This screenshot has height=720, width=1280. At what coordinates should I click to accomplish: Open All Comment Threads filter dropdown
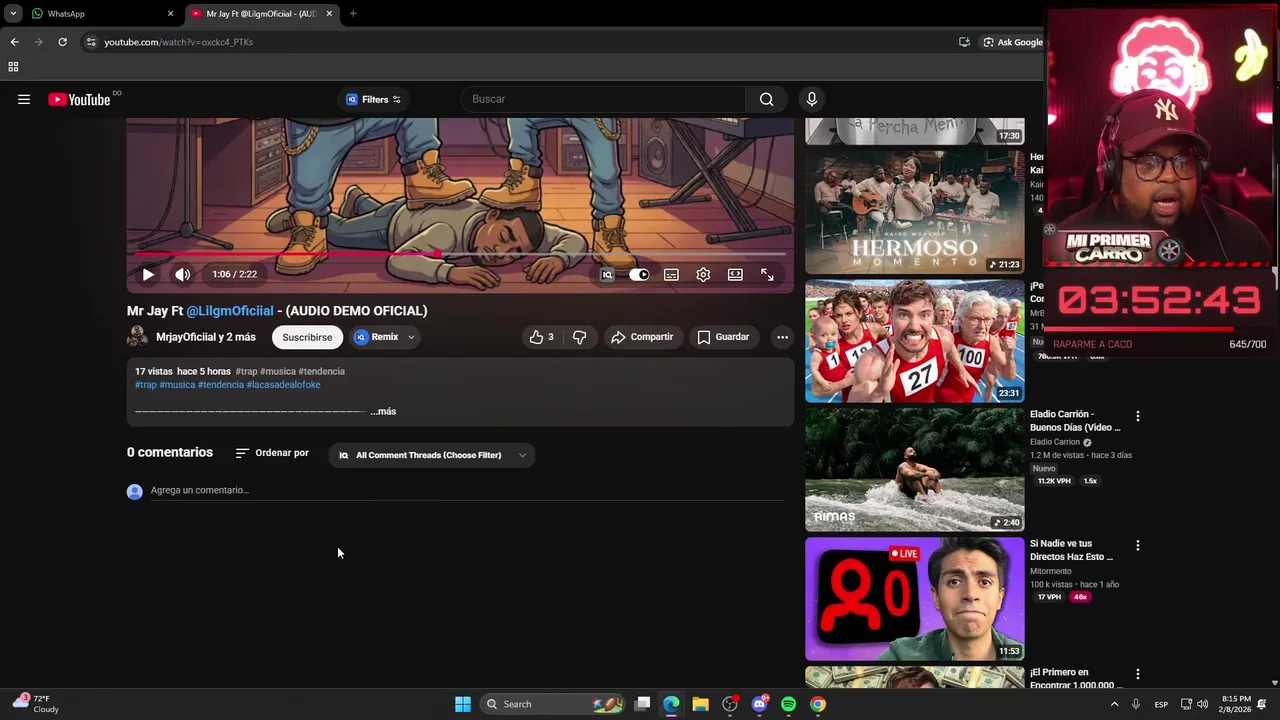click(x=432, y=455)
